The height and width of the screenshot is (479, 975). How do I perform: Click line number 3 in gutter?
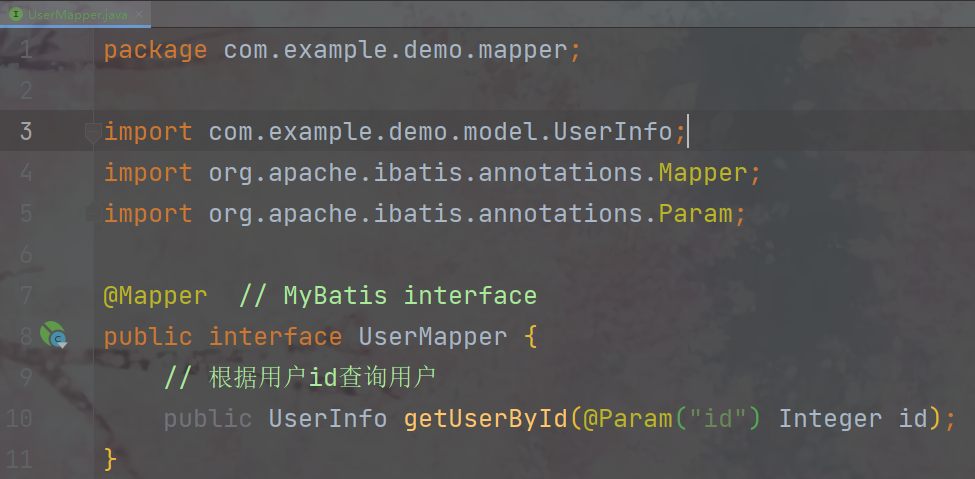click(x=25, y=132)
